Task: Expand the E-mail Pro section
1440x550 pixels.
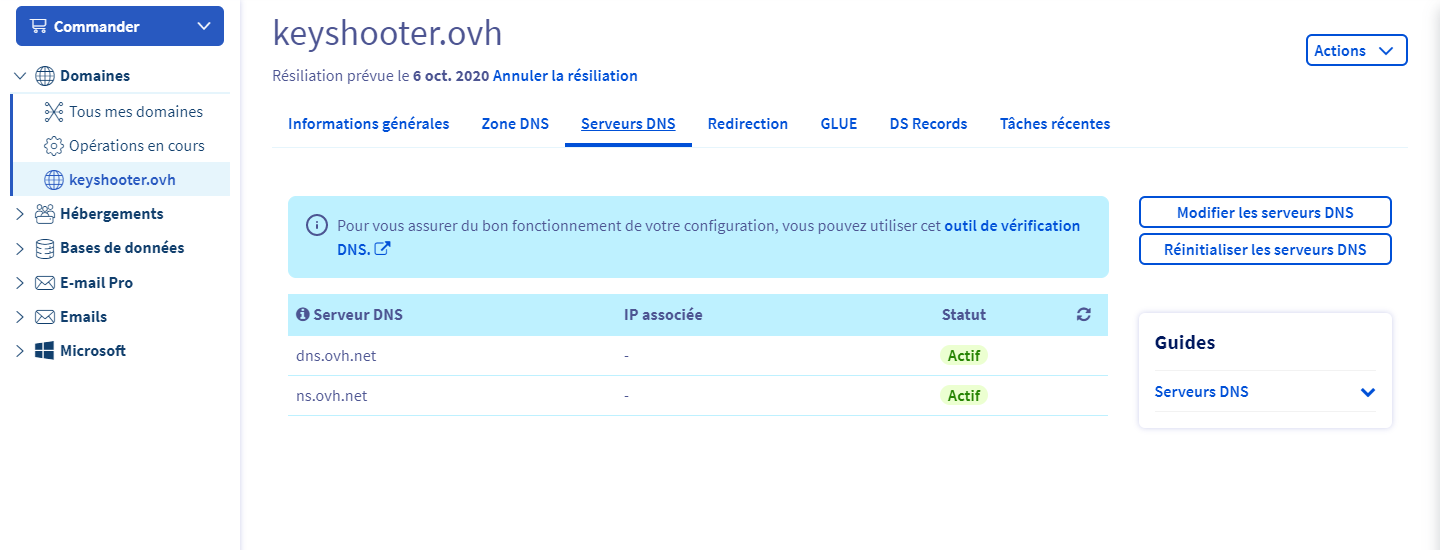Action: click(x=20, y=283)
